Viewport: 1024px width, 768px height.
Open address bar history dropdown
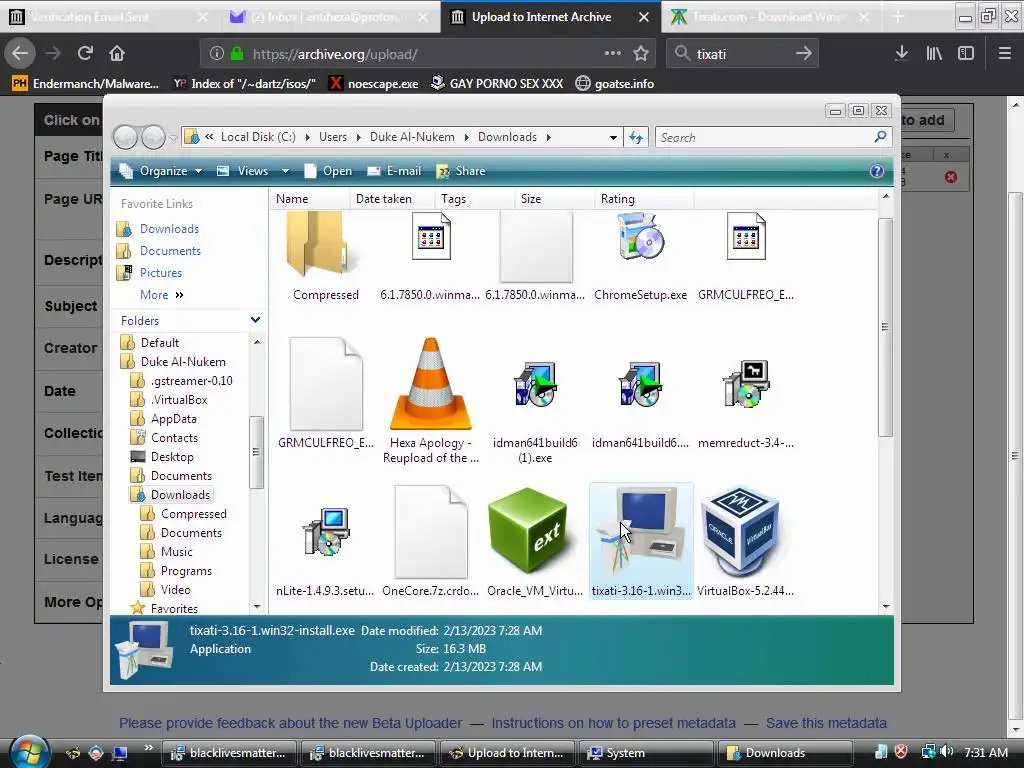[613, 137]
